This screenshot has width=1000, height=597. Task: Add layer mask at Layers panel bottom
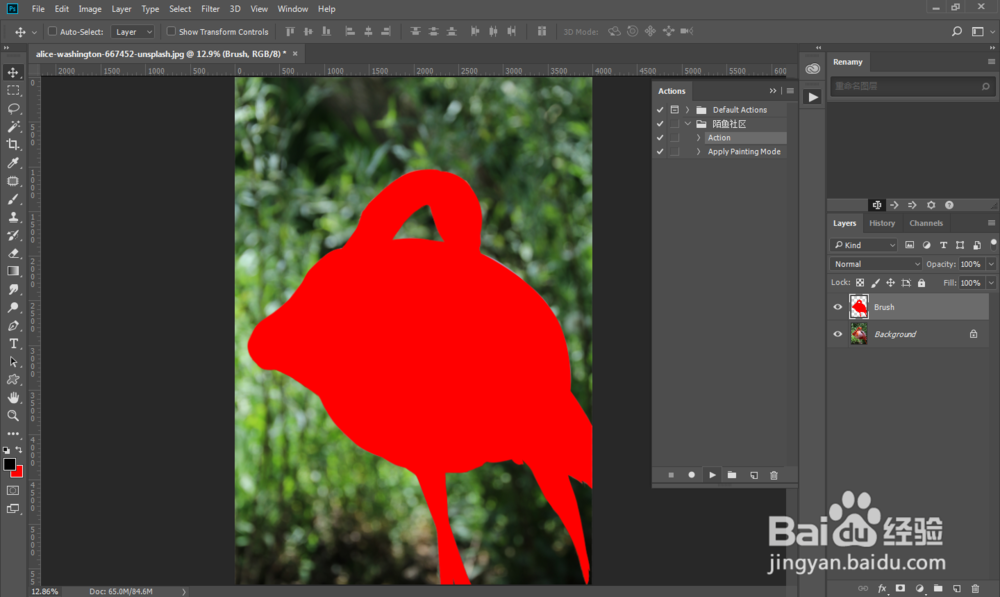coord(900,588)
